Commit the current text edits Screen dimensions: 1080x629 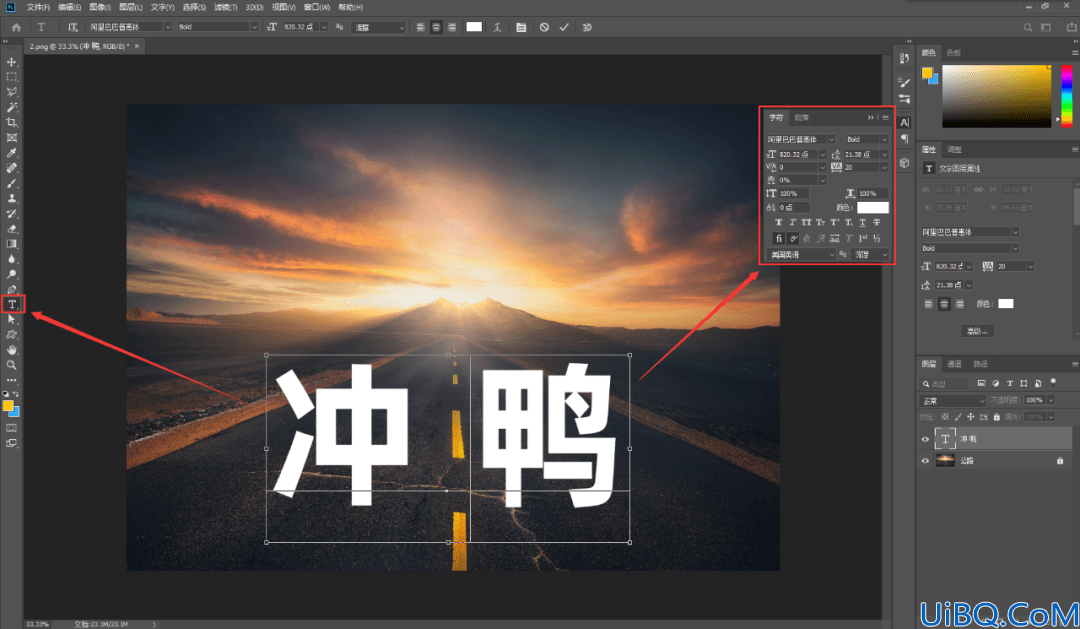tap(564, 28)
